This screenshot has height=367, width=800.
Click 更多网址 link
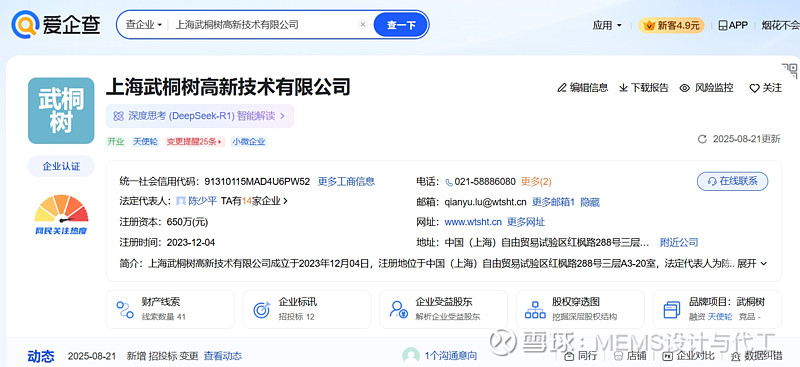coord(526,222)
